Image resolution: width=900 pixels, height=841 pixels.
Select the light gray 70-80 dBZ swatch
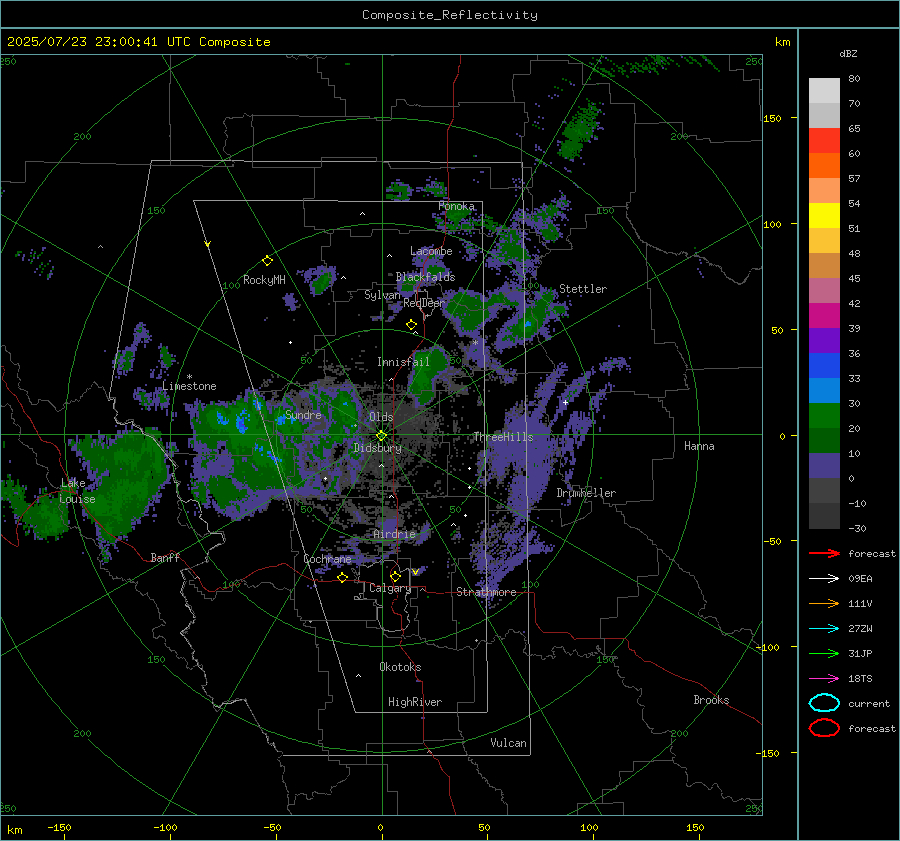(824, 91)
